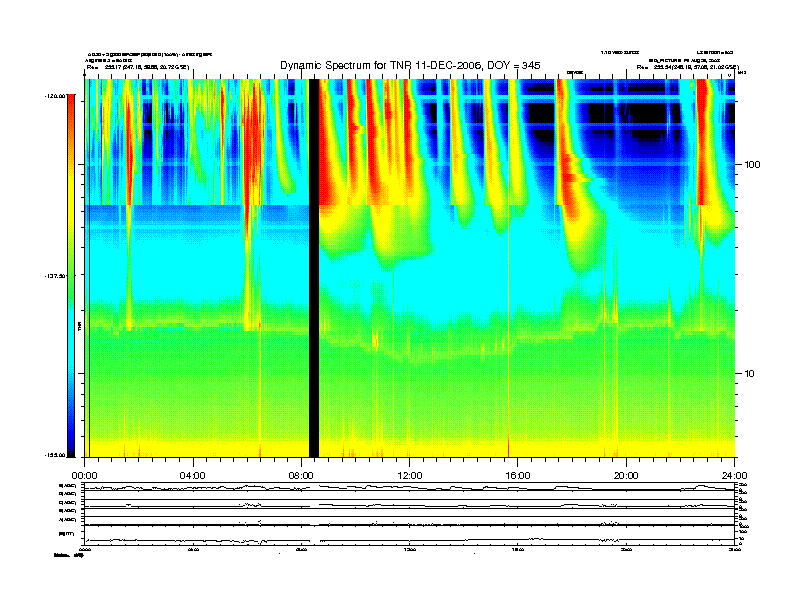Click the 24:00 time axis label
Screen dimensions: 792x612
tap(734, 476)
